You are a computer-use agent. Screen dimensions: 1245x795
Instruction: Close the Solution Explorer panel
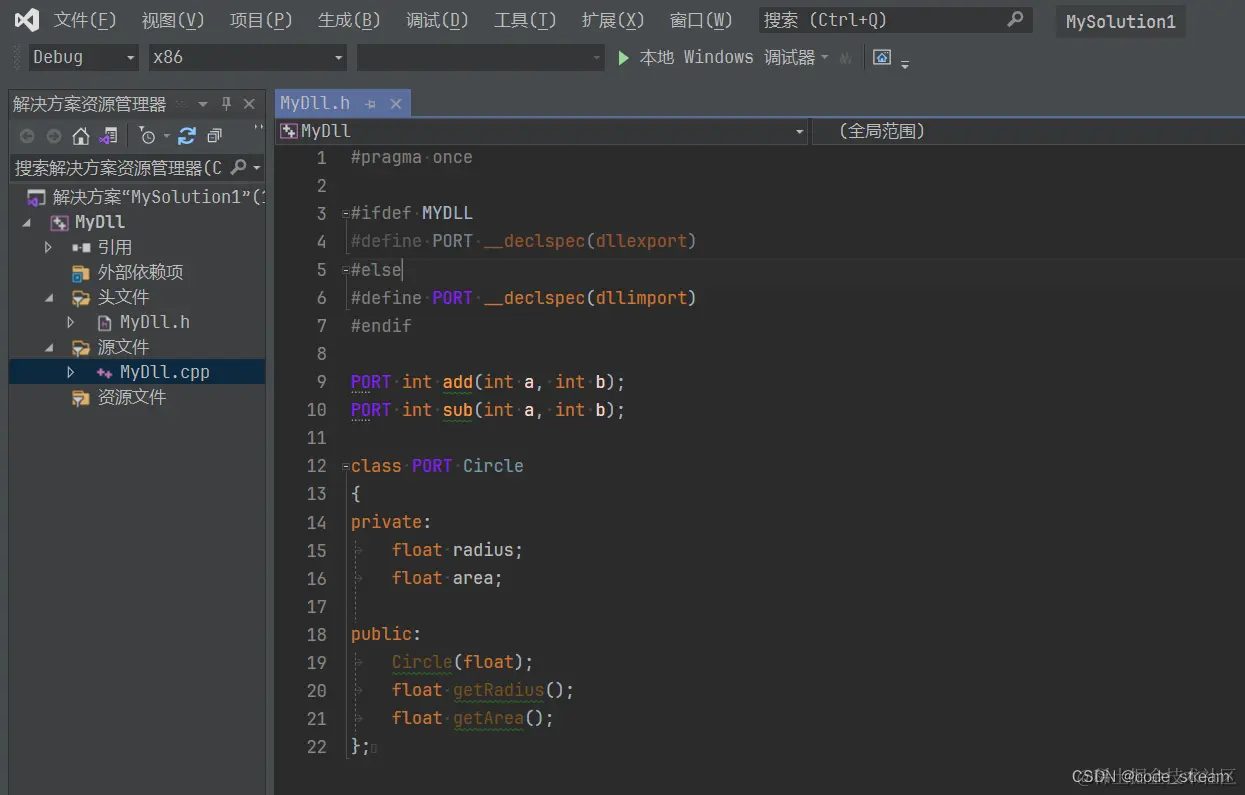249,104
